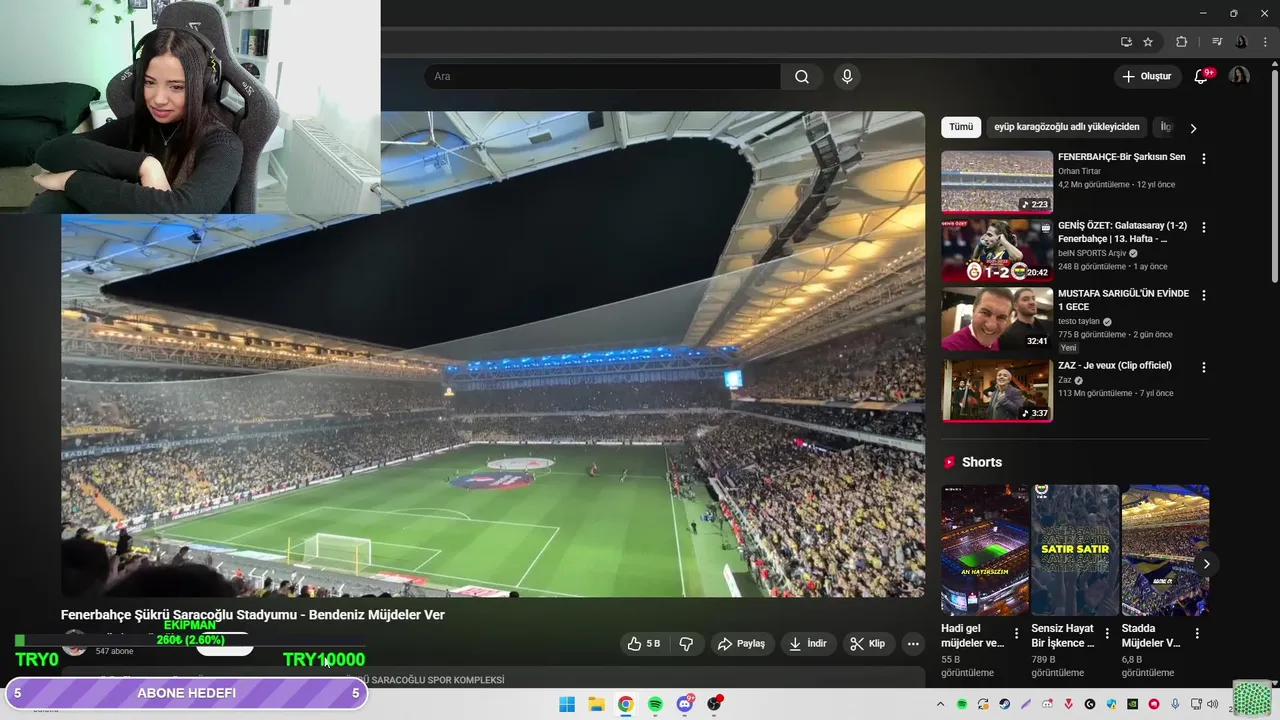The image size is (1280, 720).
Task: Click the Oluştur create button
Action: click(x=1146, y=77)
